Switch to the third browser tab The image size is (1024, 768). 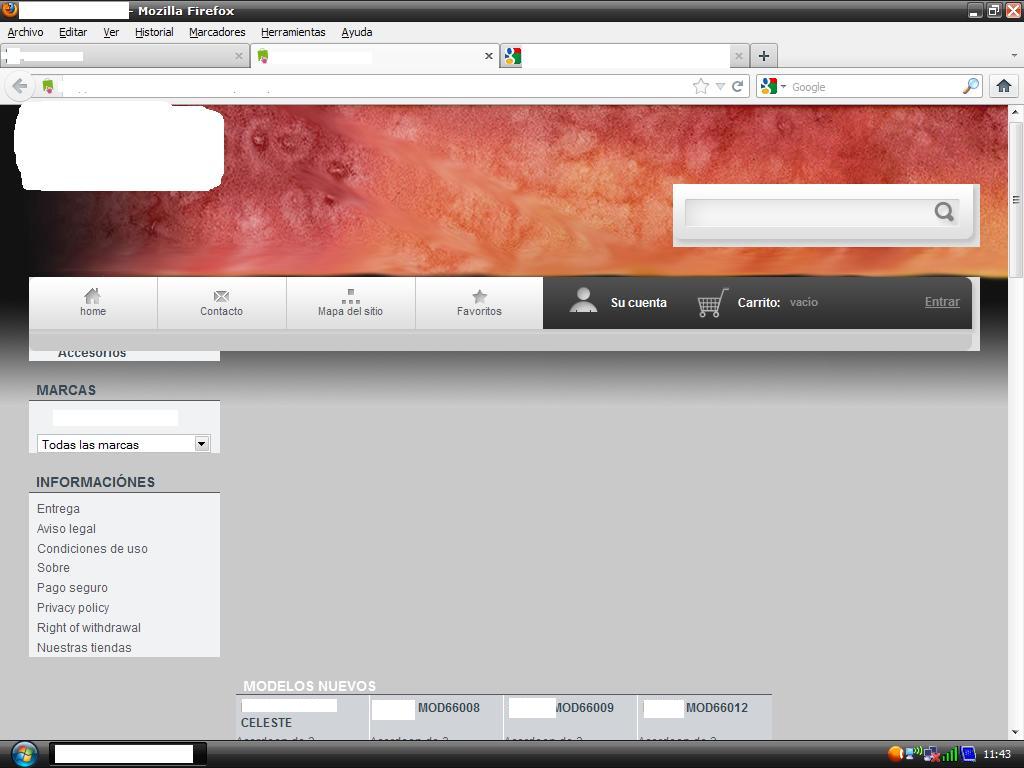624,56
